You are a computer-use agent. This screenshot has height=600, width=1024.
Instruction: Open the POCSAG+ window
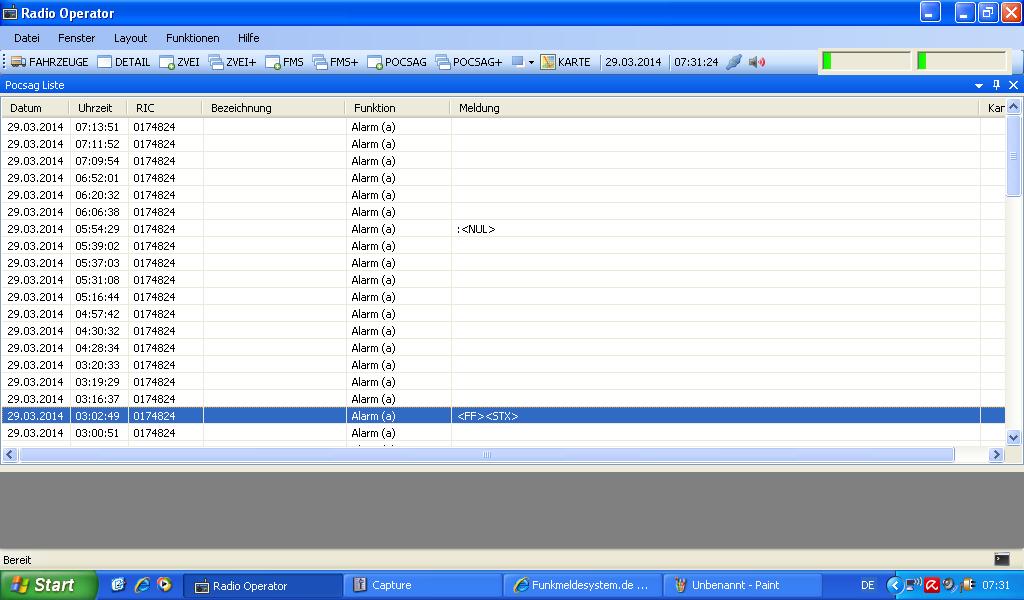click(469, 62)
